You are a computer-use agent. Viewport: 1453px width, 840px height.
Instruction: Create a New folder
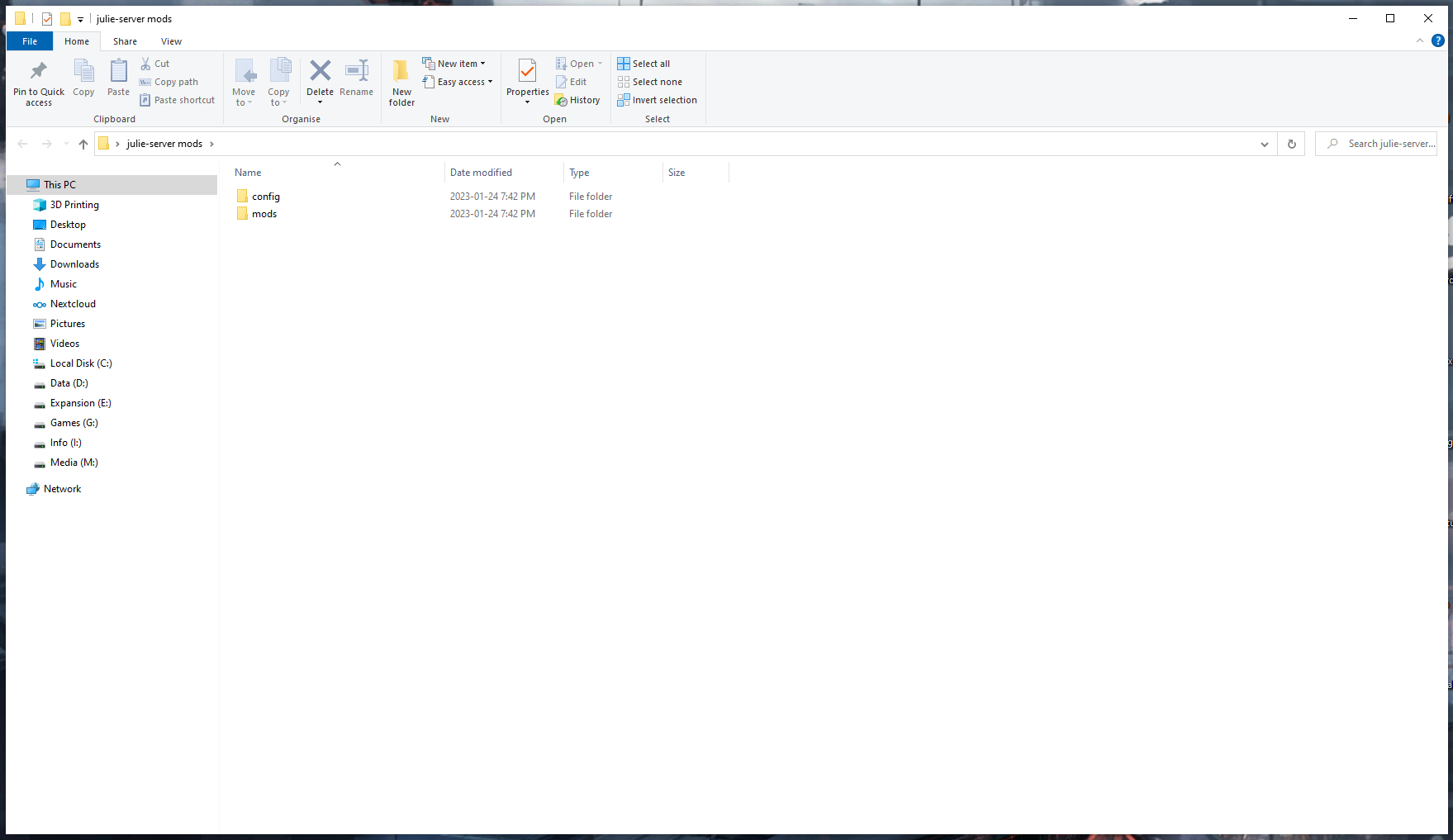tap(401, 82)
